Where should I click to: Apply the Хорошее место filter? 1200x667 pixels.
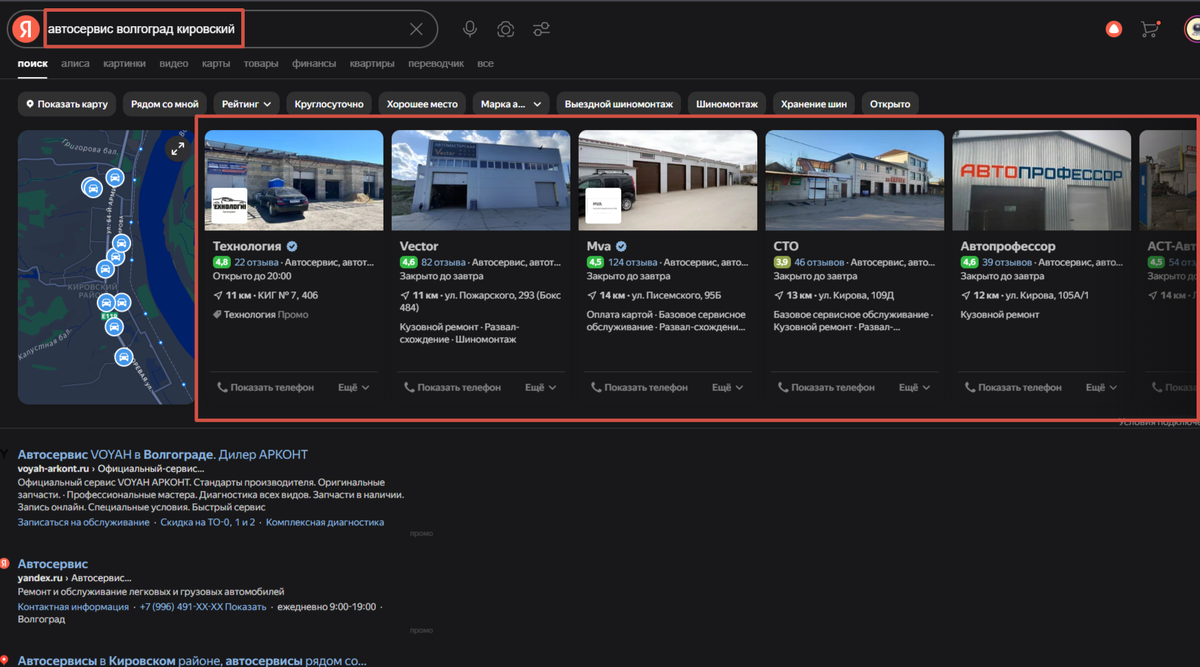(x=423, y=104)
